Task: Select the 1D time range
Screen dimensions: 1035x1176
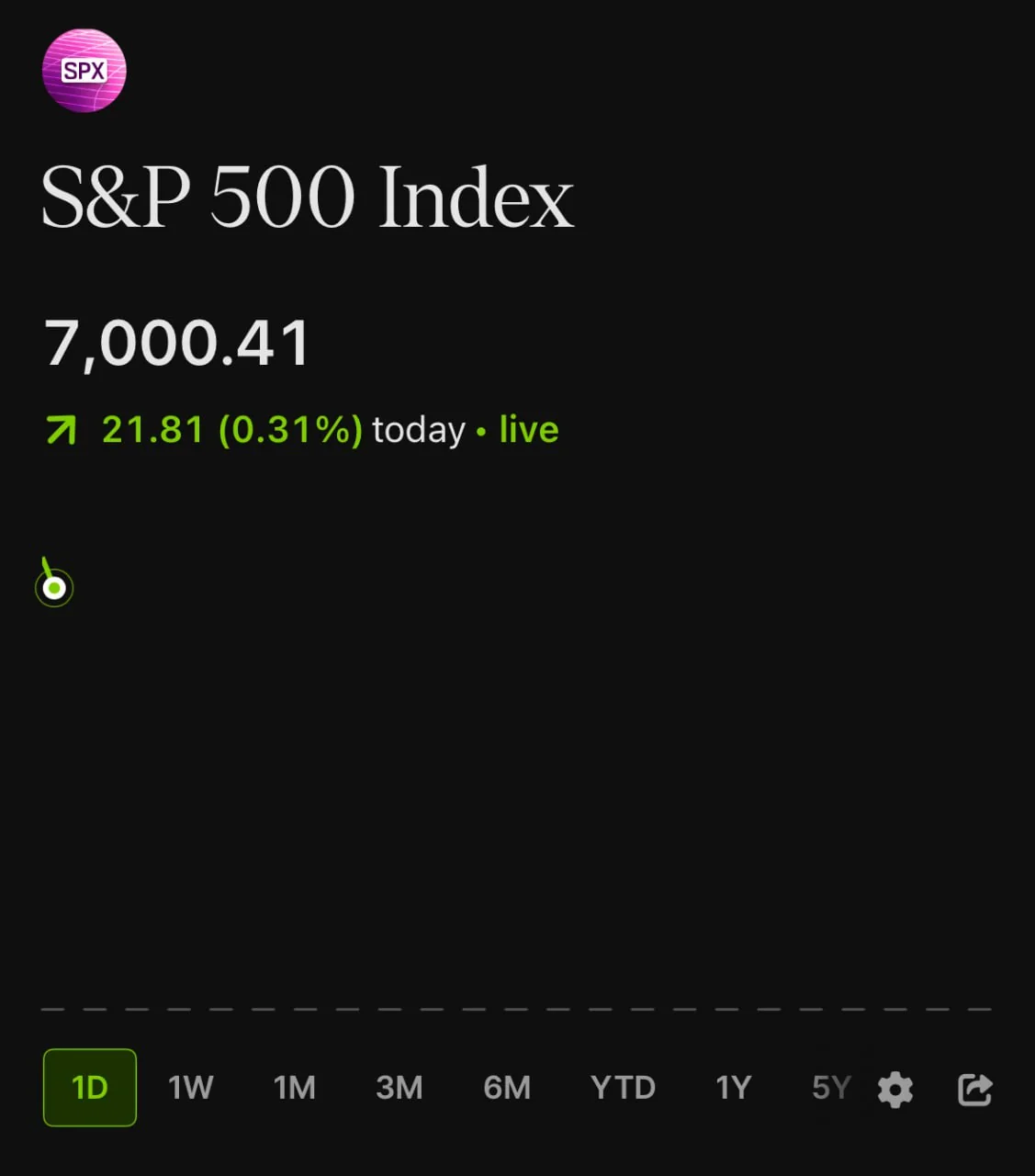Action: [90, 1088]
